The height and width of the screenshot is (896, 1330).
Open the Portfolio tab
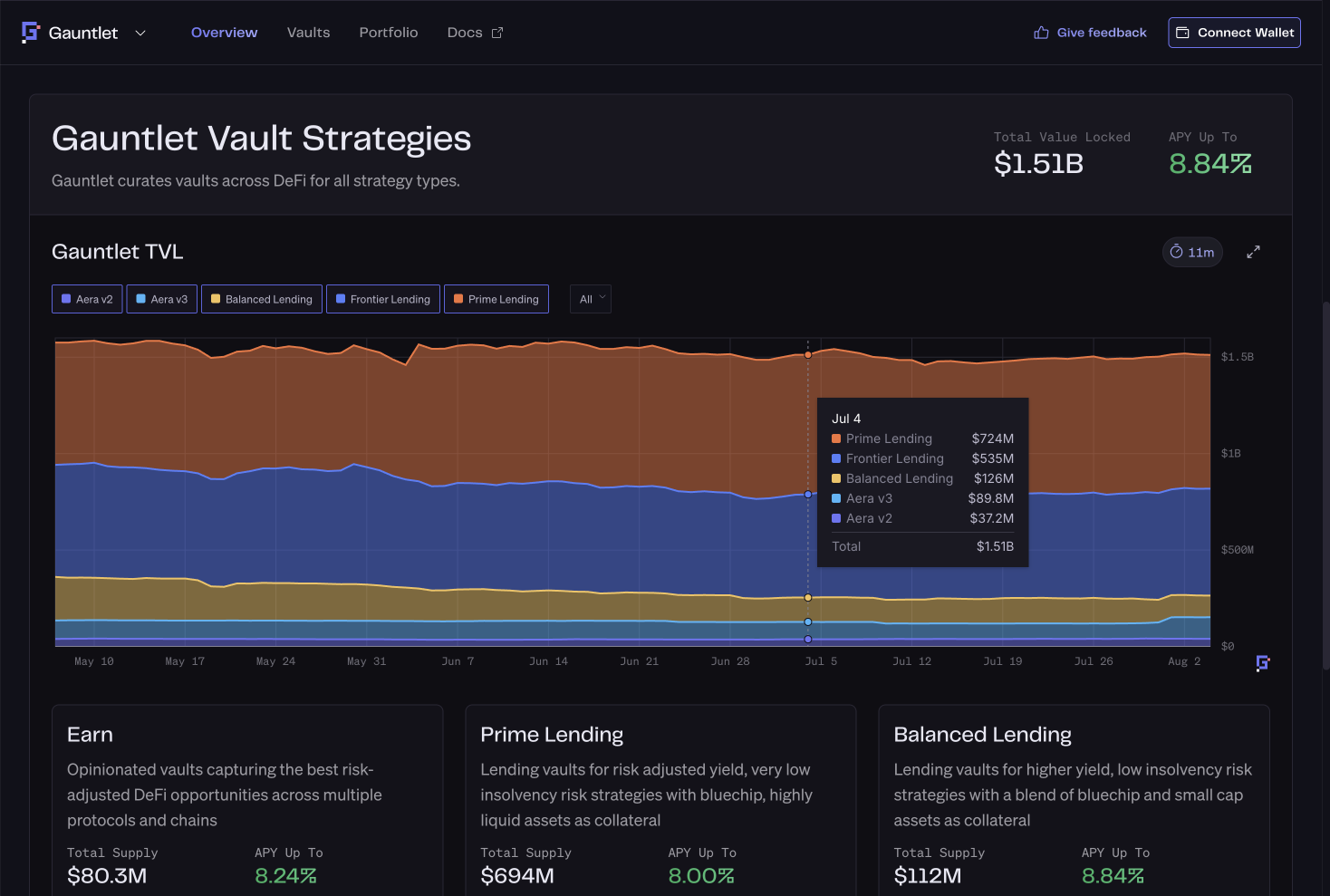(389, 33)
